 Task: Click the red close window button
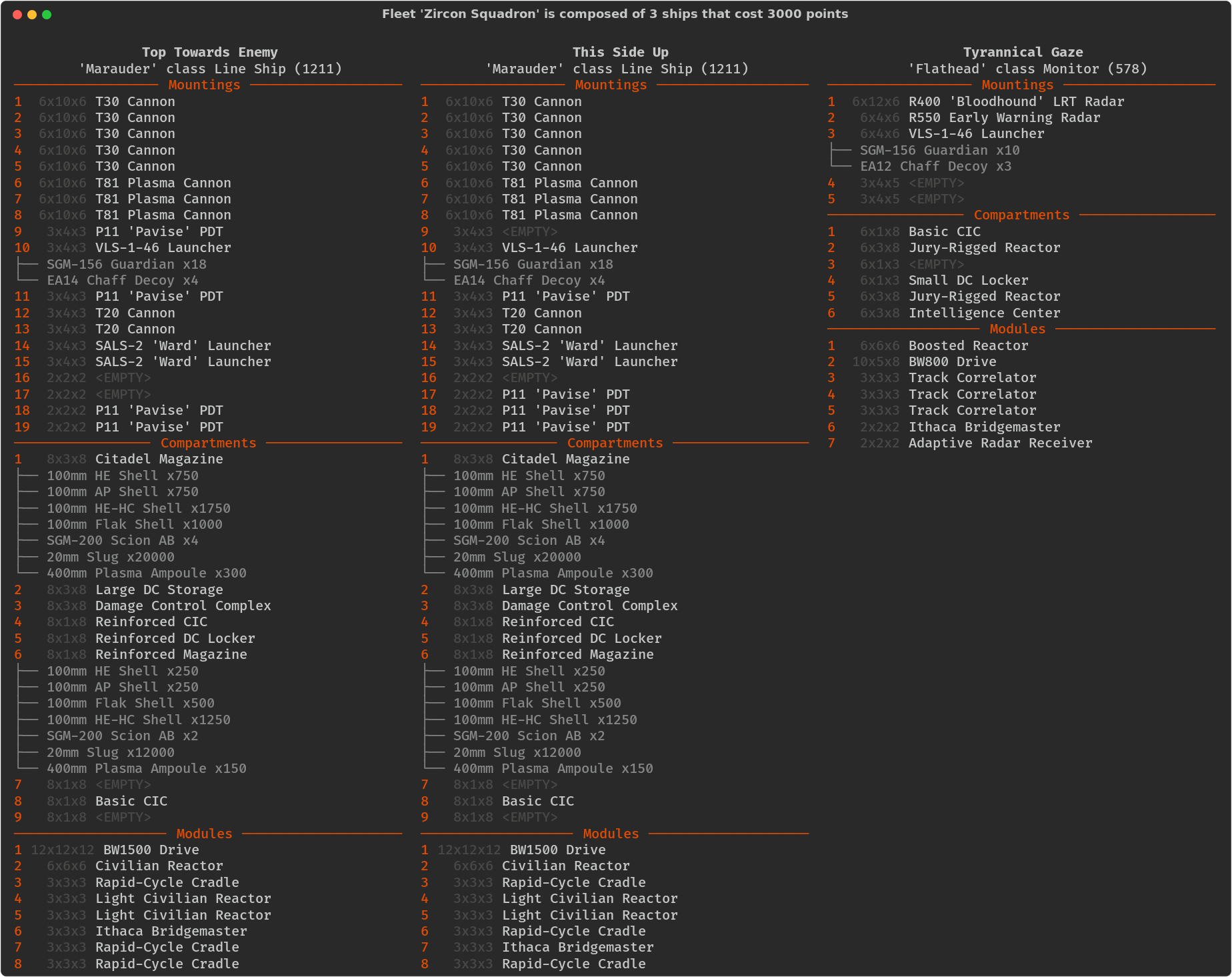point(17,15)
